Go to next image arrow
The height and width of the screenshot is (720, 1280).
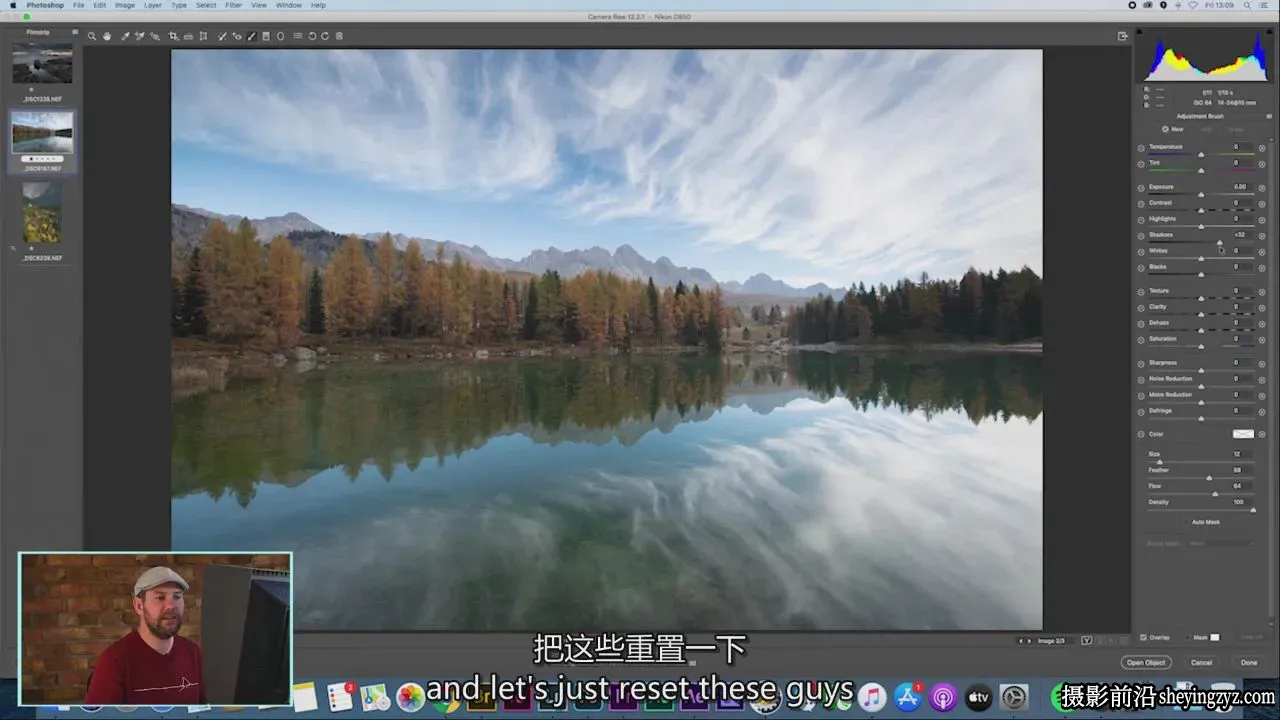pyautogui.click(x=1029, y=640)
